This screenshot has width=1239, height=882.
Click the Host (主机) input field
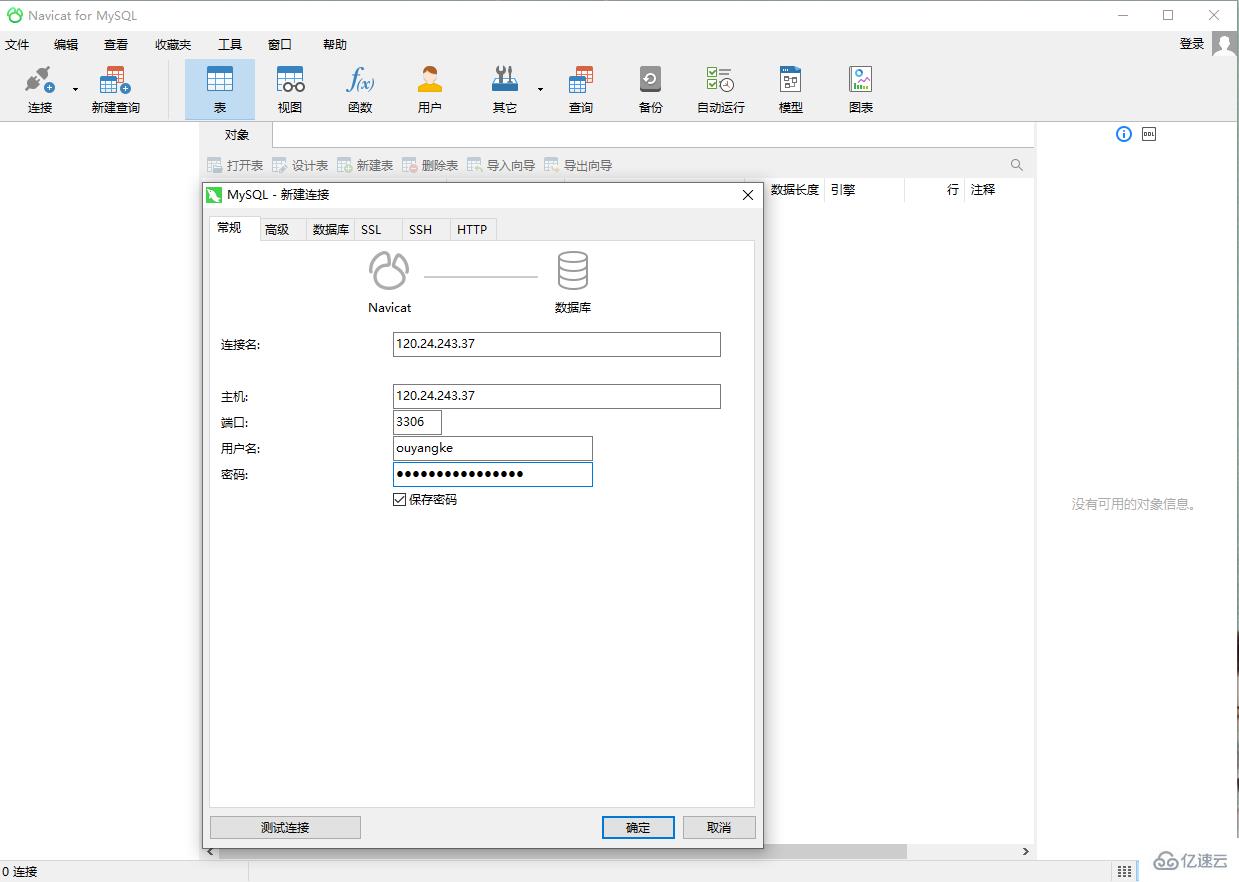[557, 396]
